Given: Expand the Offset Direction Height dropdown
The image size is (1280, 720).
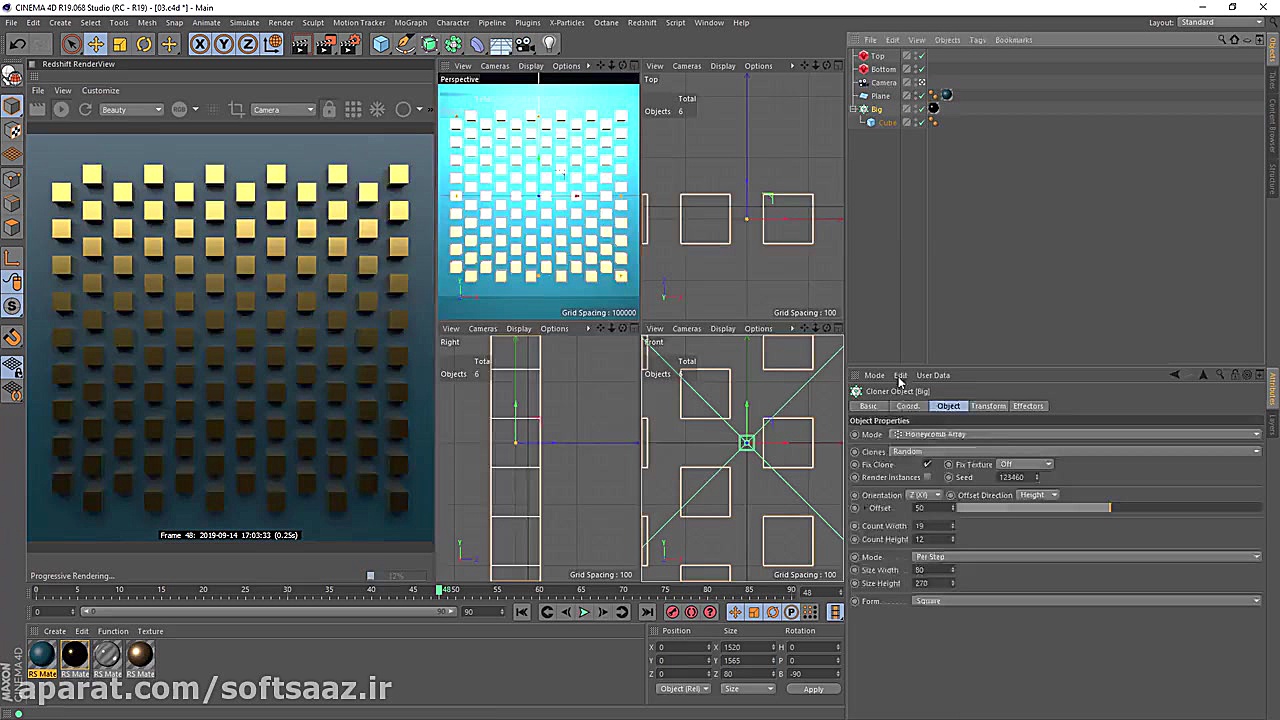Looking at the screenshot, I should pyautogui.click(x=1039, y=495).
